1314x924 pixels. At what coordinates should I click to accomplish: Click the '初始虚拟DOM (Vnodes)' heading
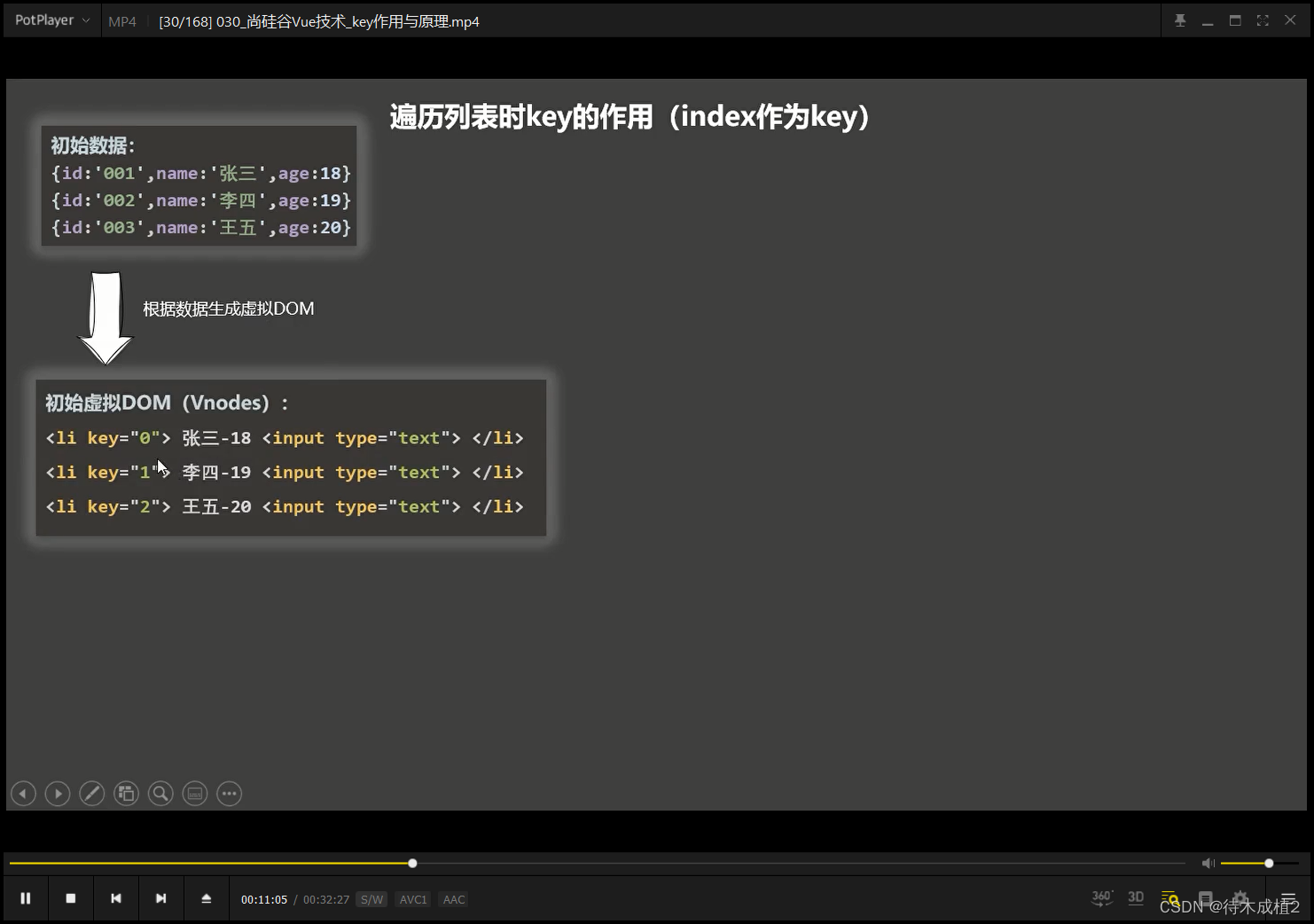coord(167,403)
